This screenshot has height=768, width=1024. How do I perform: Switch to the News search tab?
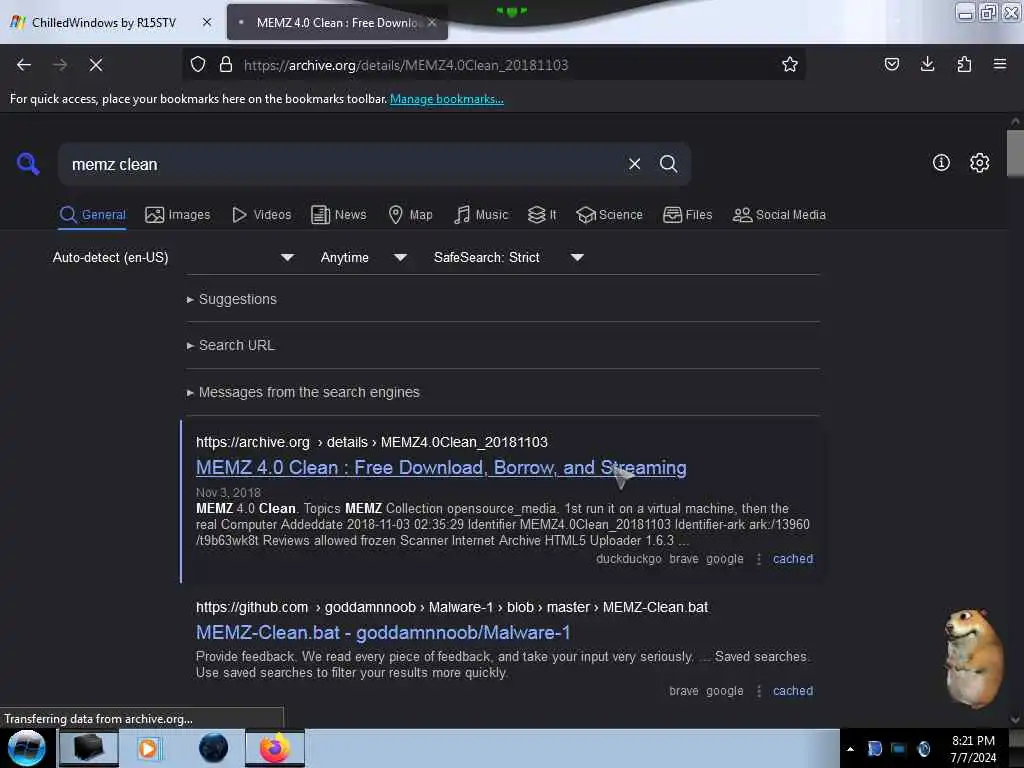coord(338,215)
